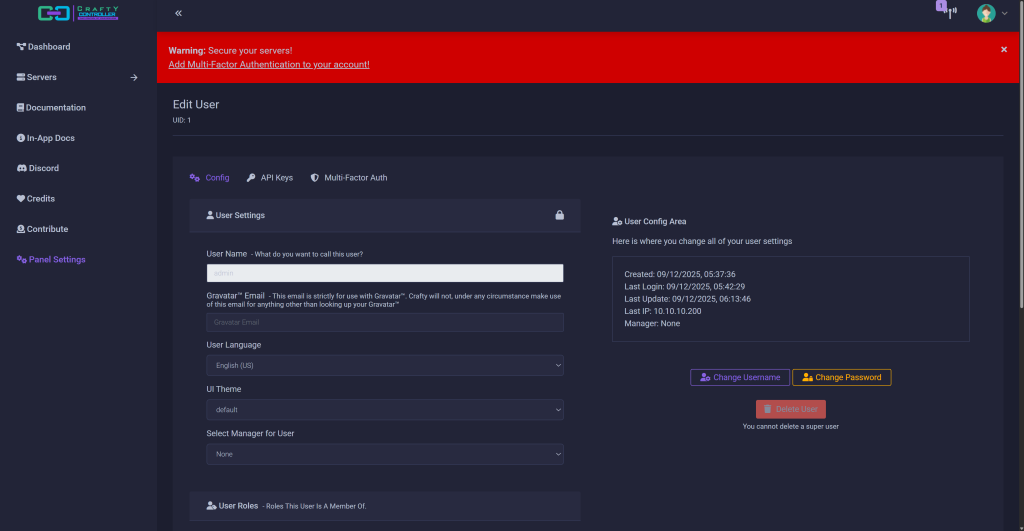Open the User Language dropdown
Screen dimensions: 1024x531
coord(385,366)
